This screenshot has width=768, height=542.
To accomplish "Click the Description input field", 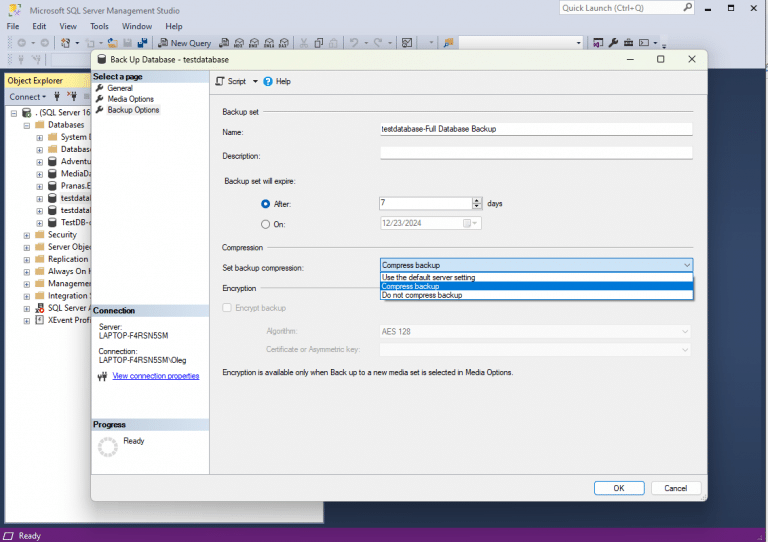I will (x=536, y=153).
